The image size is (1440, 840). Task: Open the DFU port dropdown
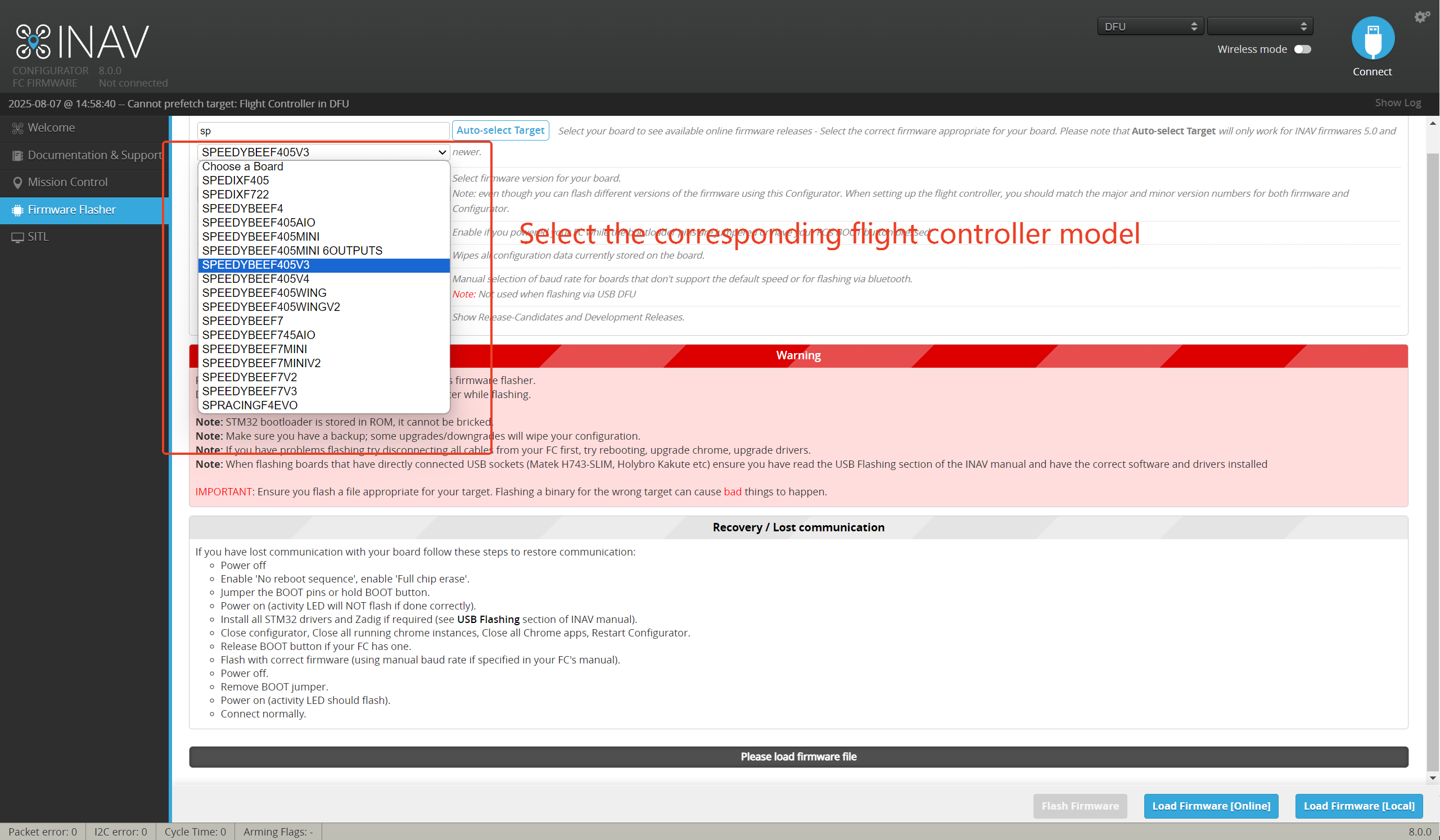click(1150, 26)
